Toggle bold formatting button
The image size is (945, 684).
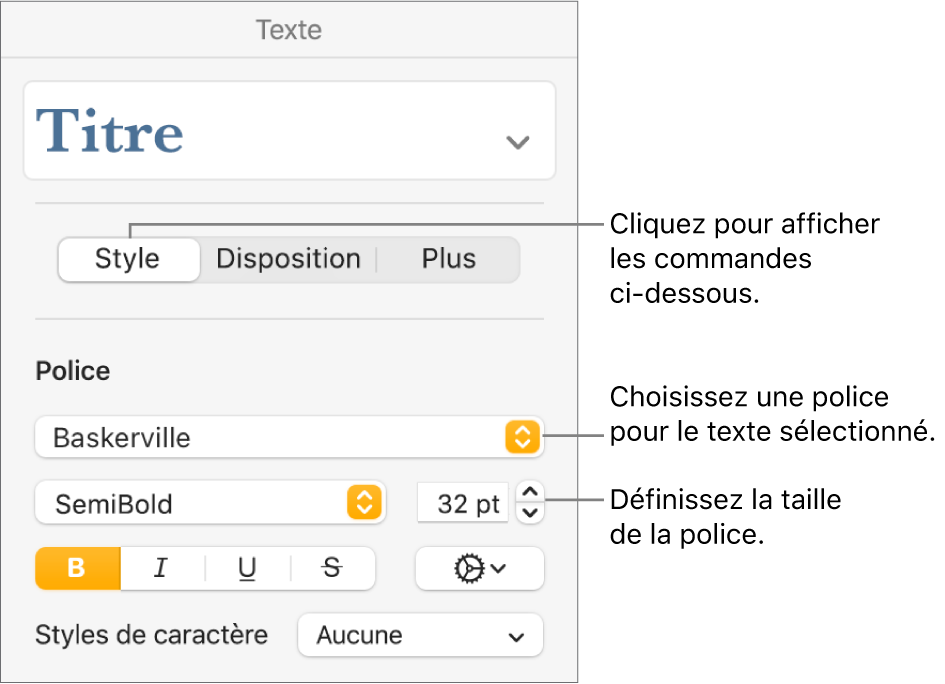point(78,568)
